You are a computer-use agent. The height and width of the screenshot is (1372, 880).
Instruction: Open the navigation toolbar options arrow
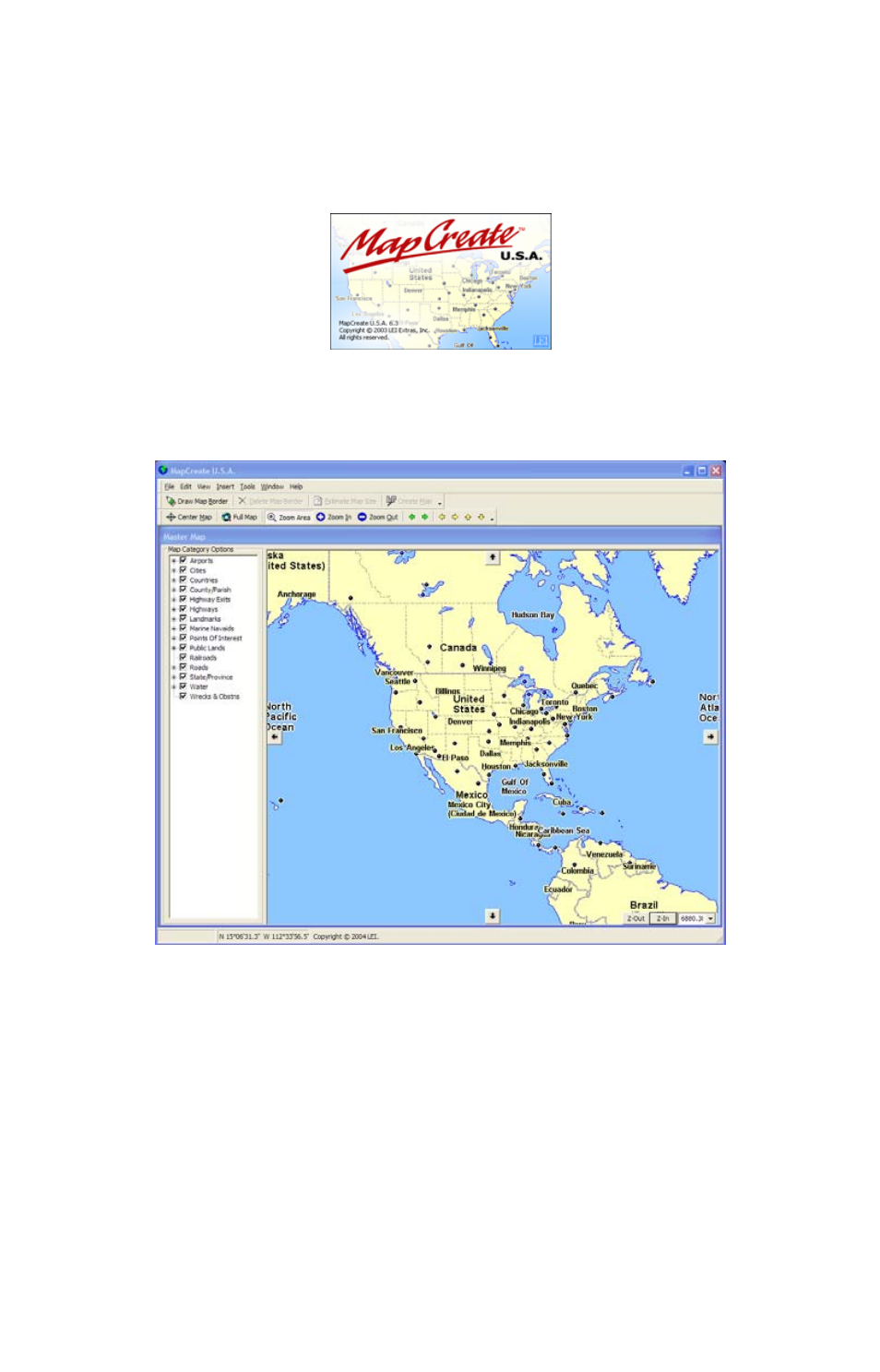(x=493, y=519)
